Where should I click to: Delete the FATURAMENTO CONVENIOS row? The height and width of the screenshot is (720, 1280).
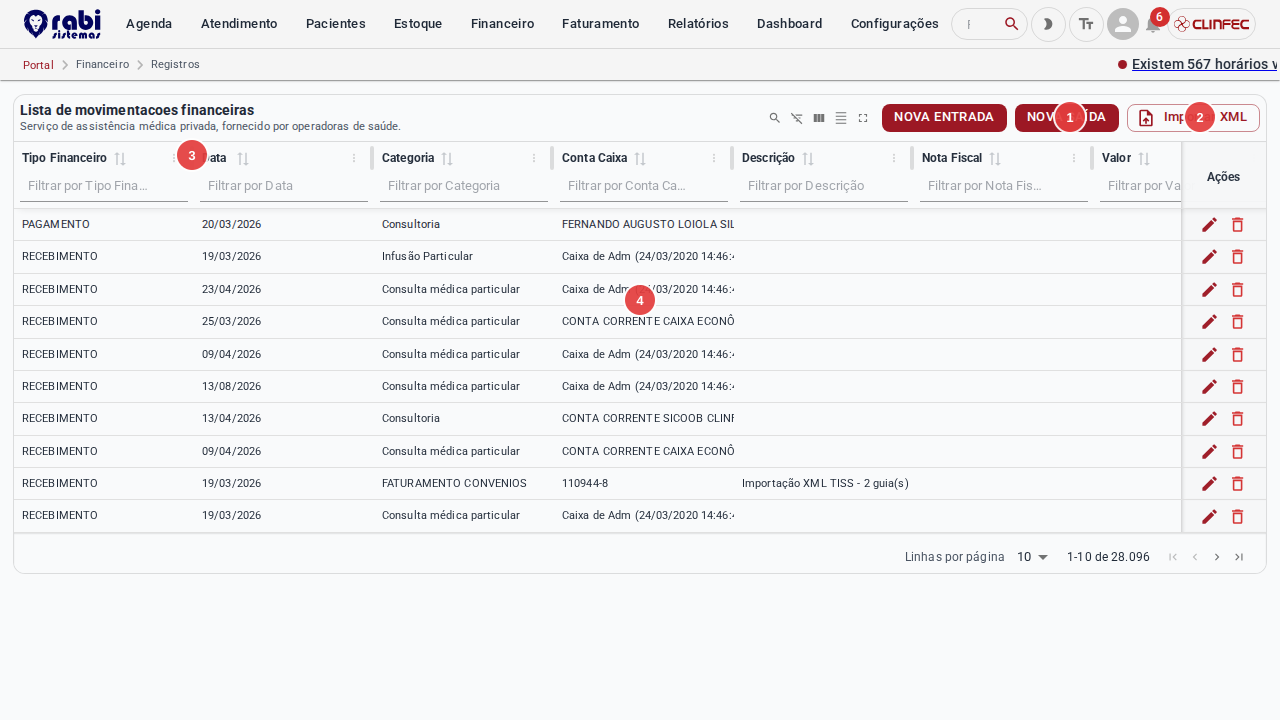pyautogui.click(x=1237, y=484)
